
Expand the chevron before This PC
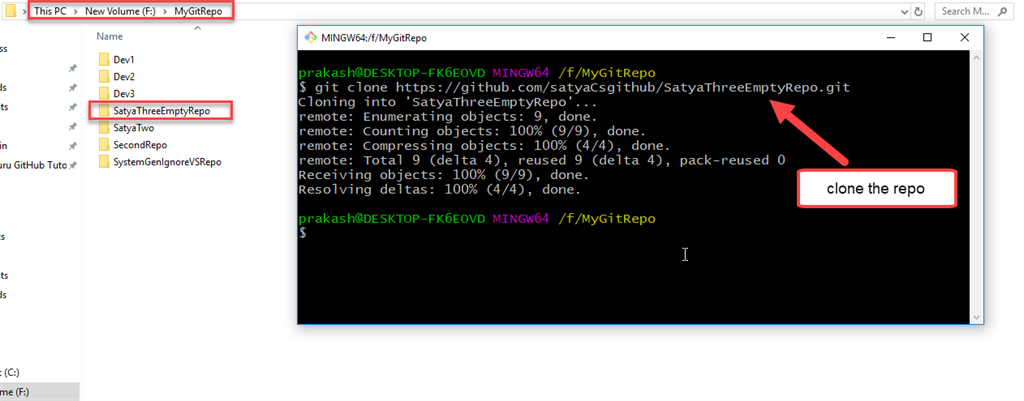tap(25, 12)
